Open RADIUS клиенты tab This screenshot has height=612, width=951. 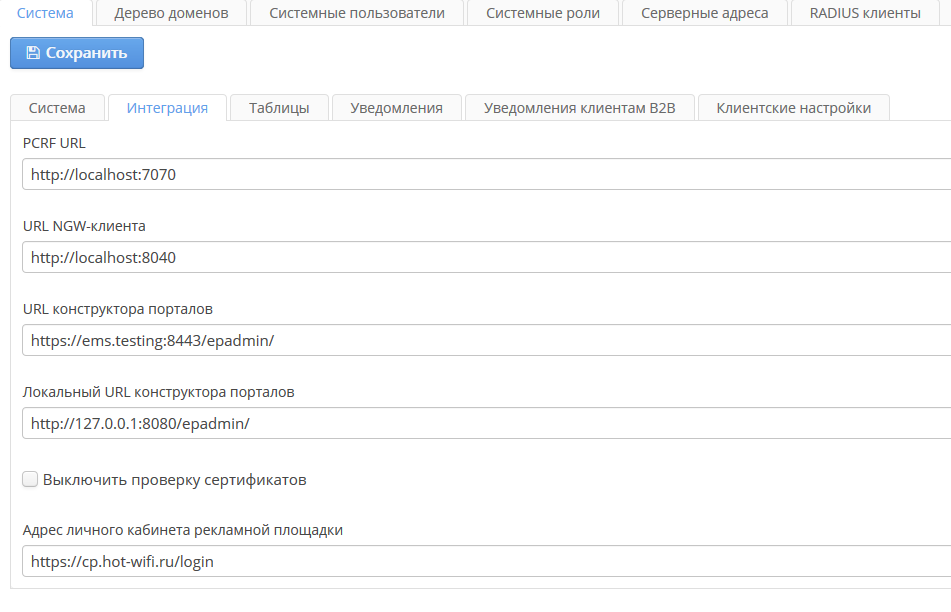point(865,13)
